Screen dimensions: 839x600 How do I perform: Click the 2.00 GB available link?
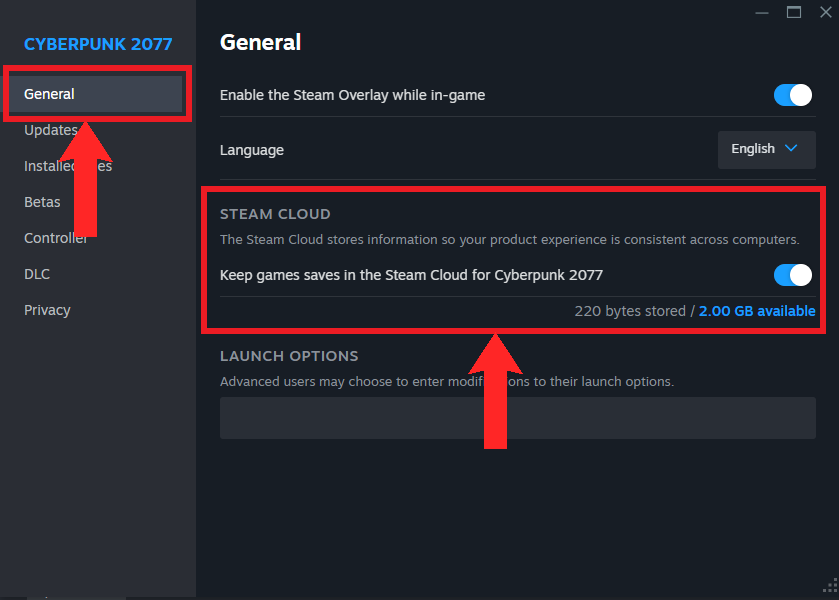tap(757, 311)
